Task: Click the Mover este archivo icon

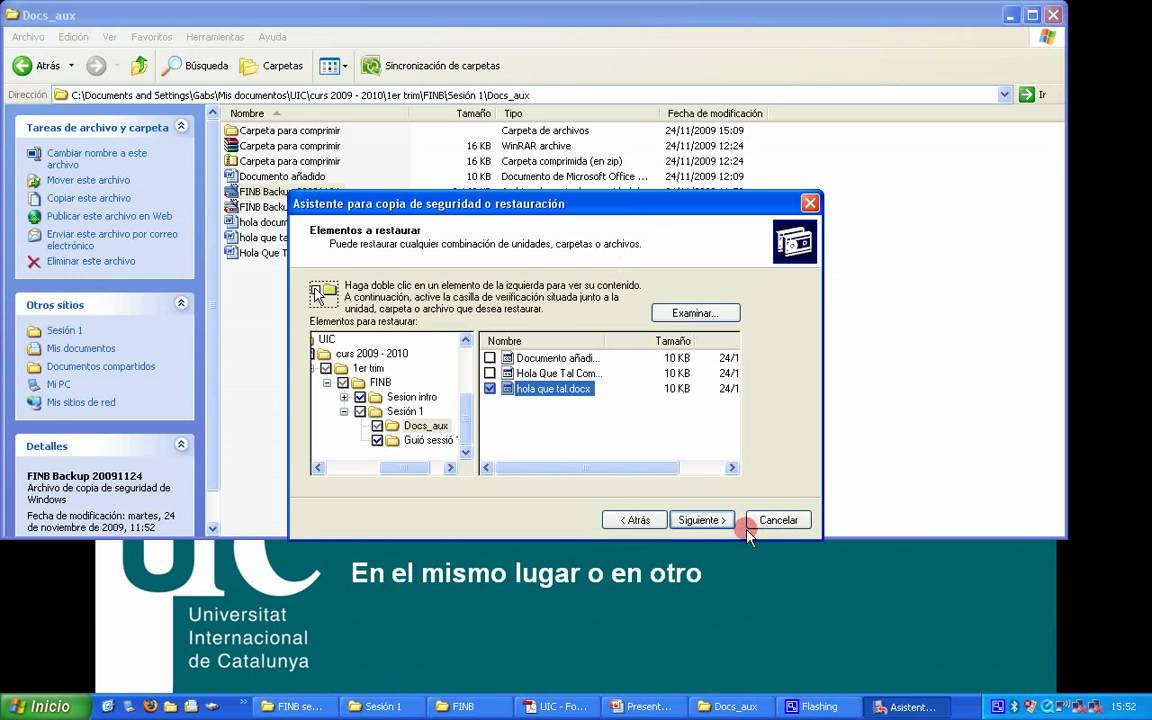Action: [x=34, y=180]
